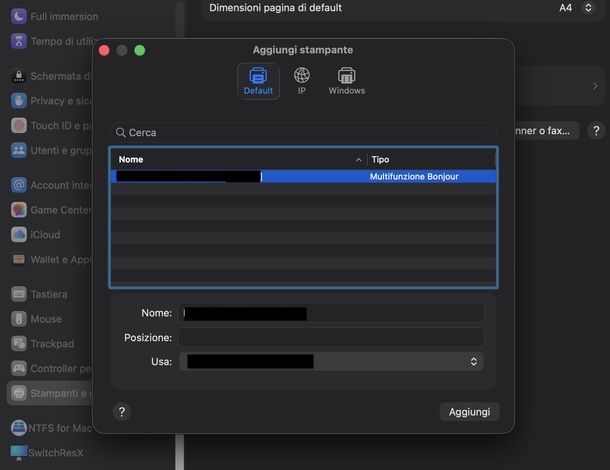This screenshot has height=470, width=610.
Task: Open Trackpad settings
Action: coord(42,344)
